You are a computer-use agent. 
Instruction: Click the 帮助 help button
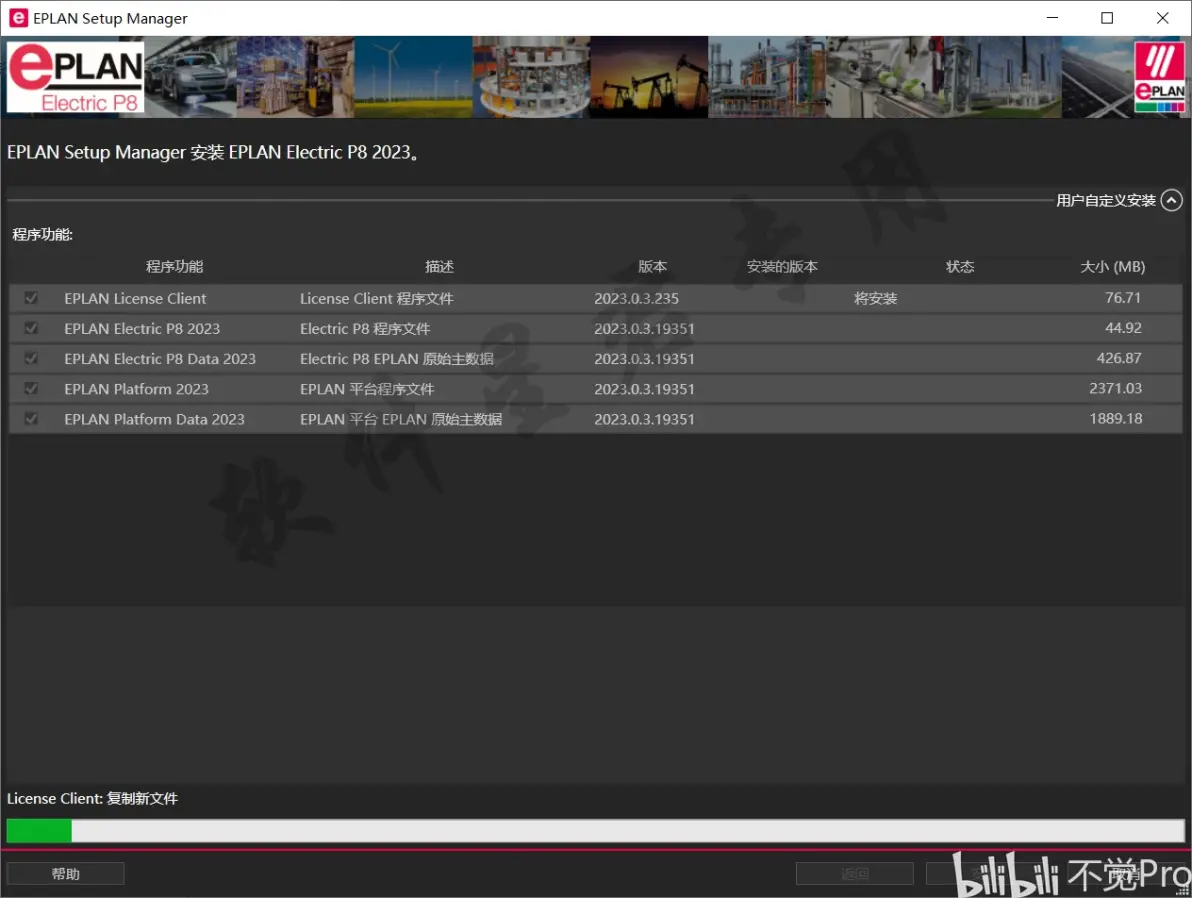(x=65, y=874)
